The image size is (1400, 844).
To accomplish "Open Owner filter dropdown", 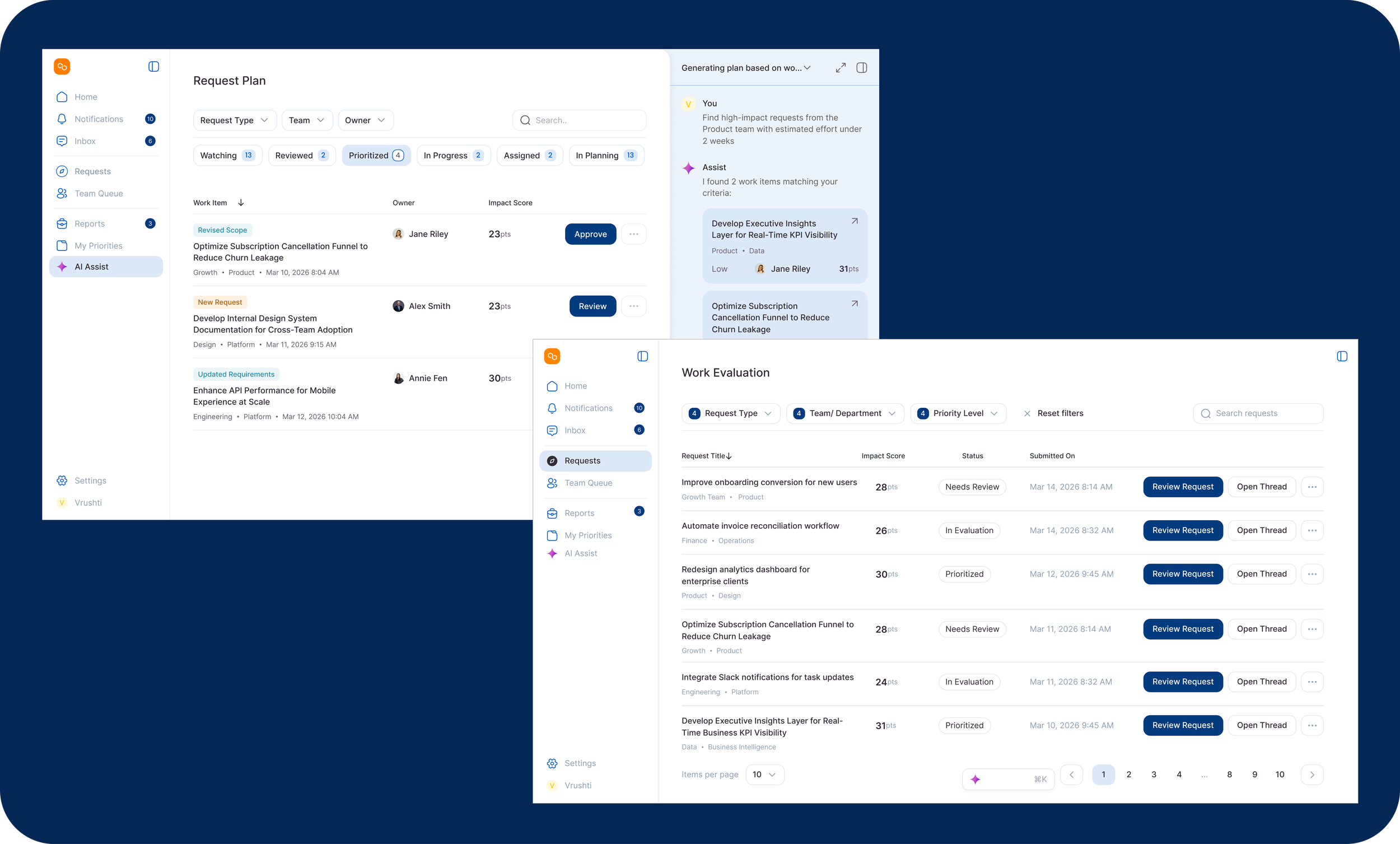I will [x=365, y=120].
